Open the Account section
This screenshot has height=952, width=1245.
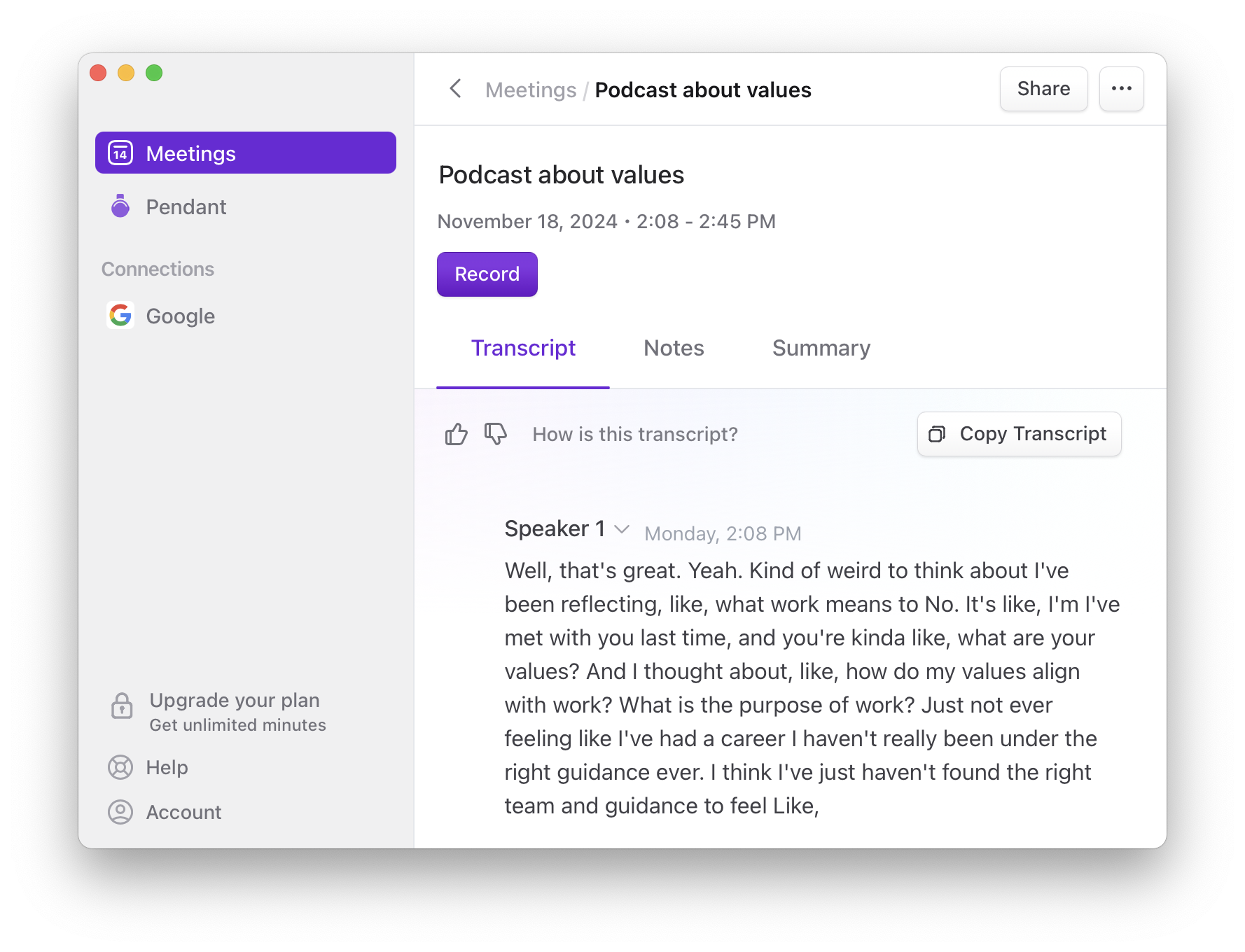183,812
